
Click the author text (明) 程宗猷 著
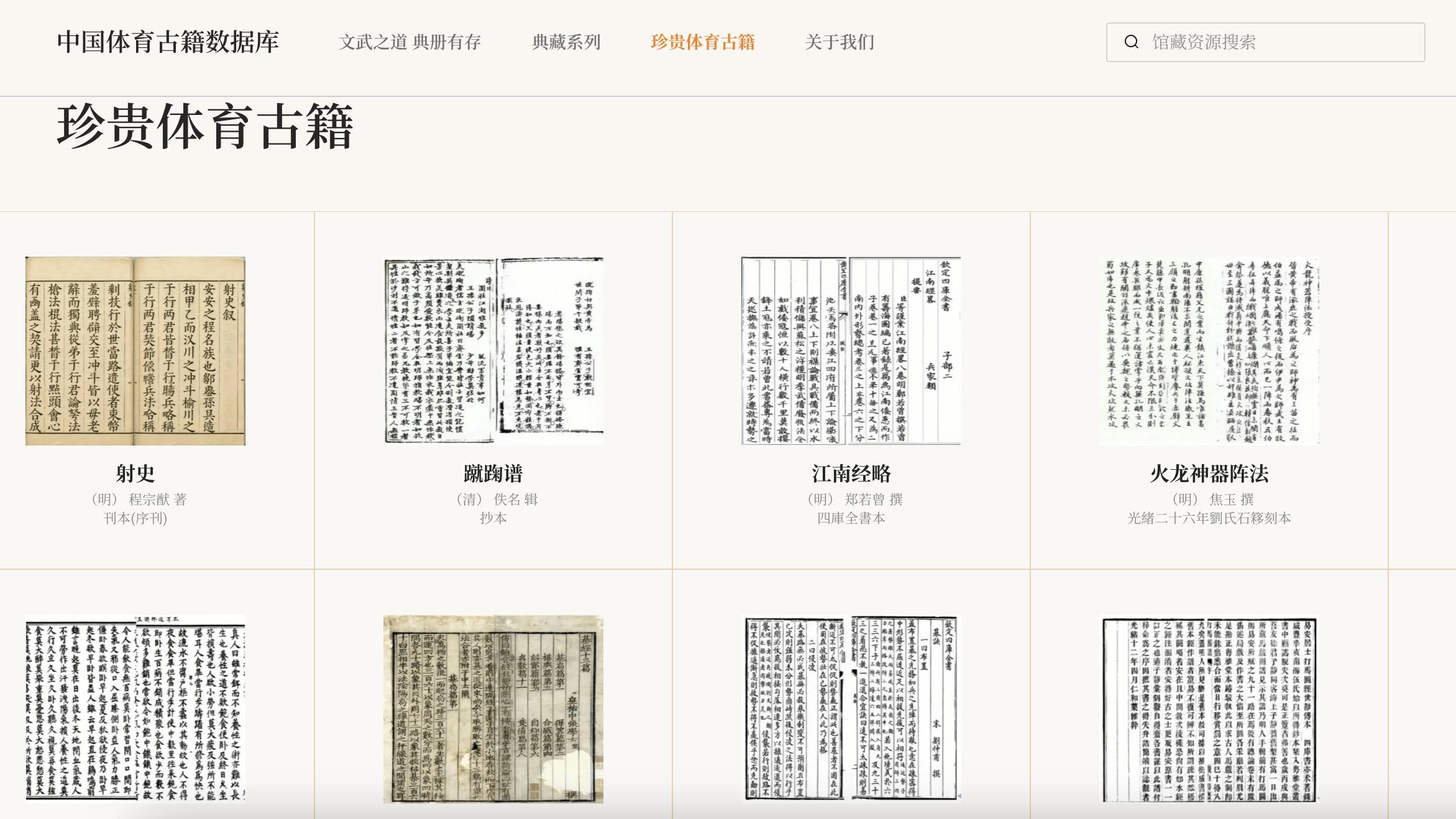tap(135, 500)
